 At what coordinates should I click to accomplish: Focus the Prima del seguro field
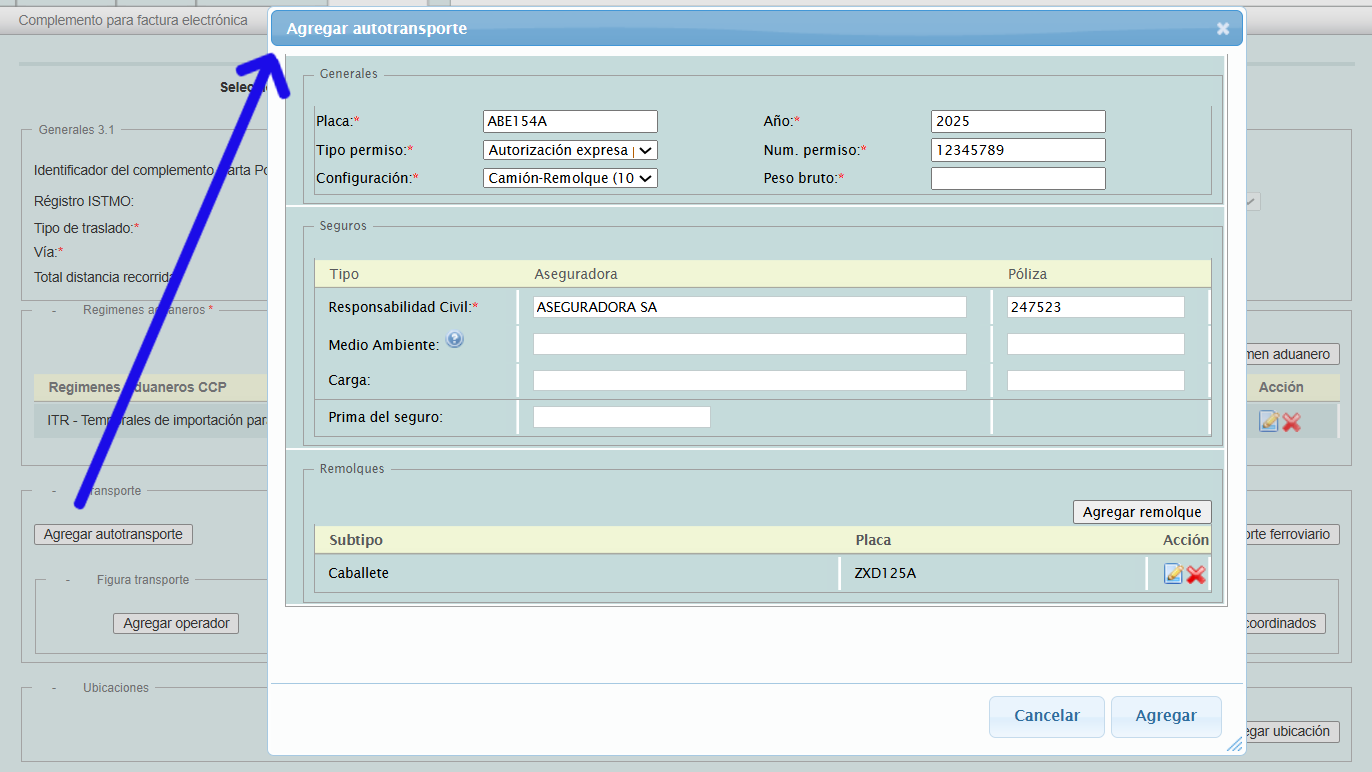[x=621, y=417]
